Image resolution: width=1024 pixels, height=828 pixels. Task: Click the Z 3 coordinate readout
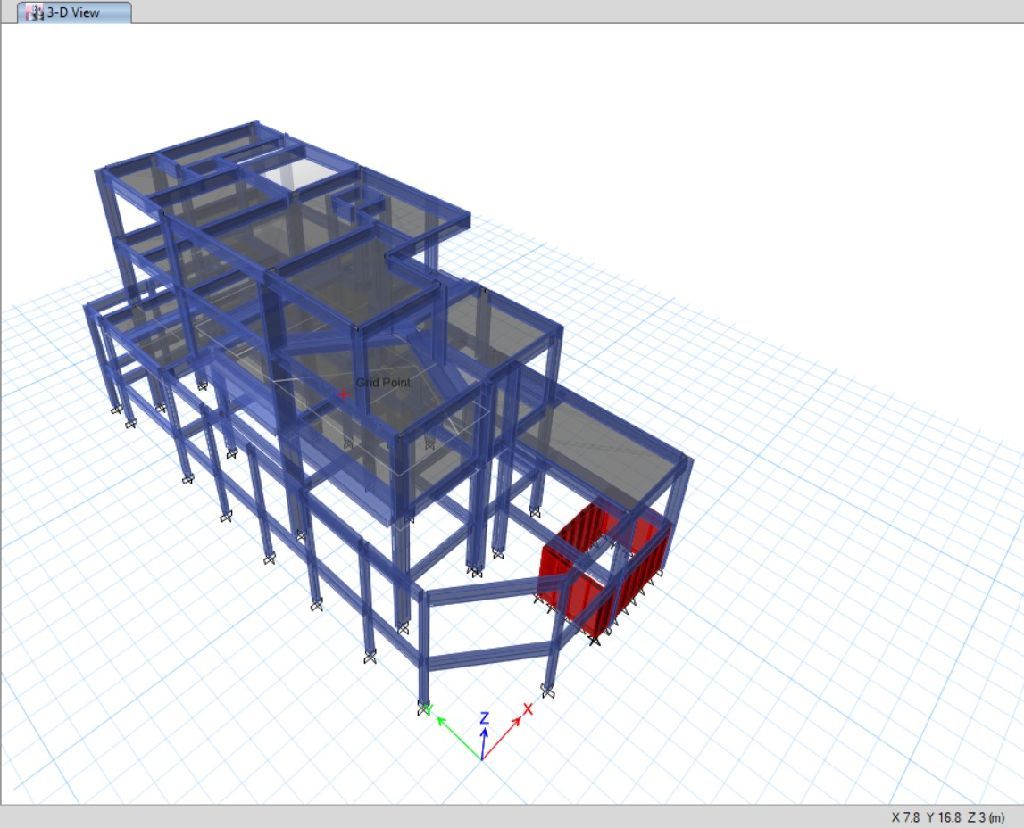tap(976, 817)
